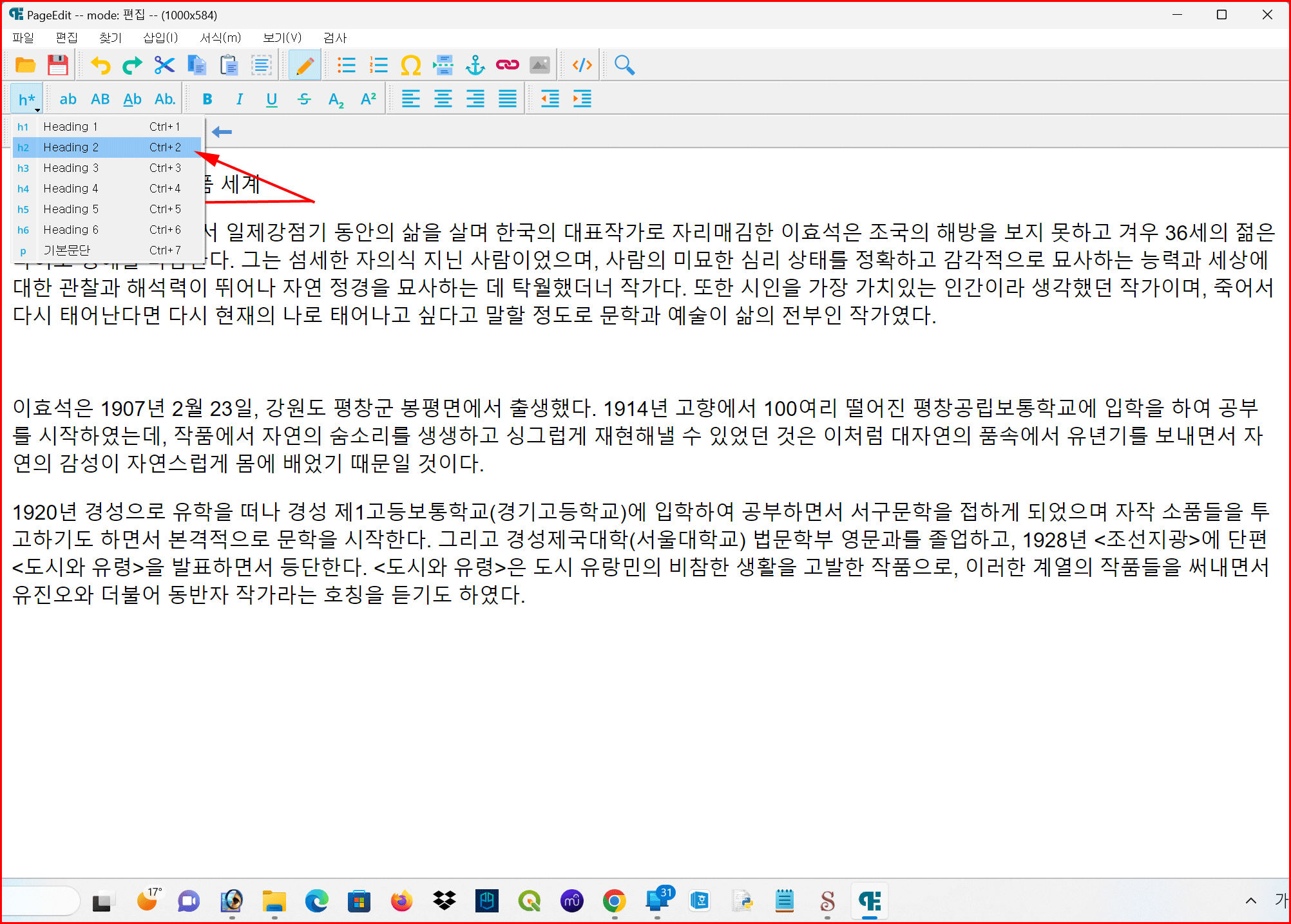Click the magnifier search icon

point(624,65)
